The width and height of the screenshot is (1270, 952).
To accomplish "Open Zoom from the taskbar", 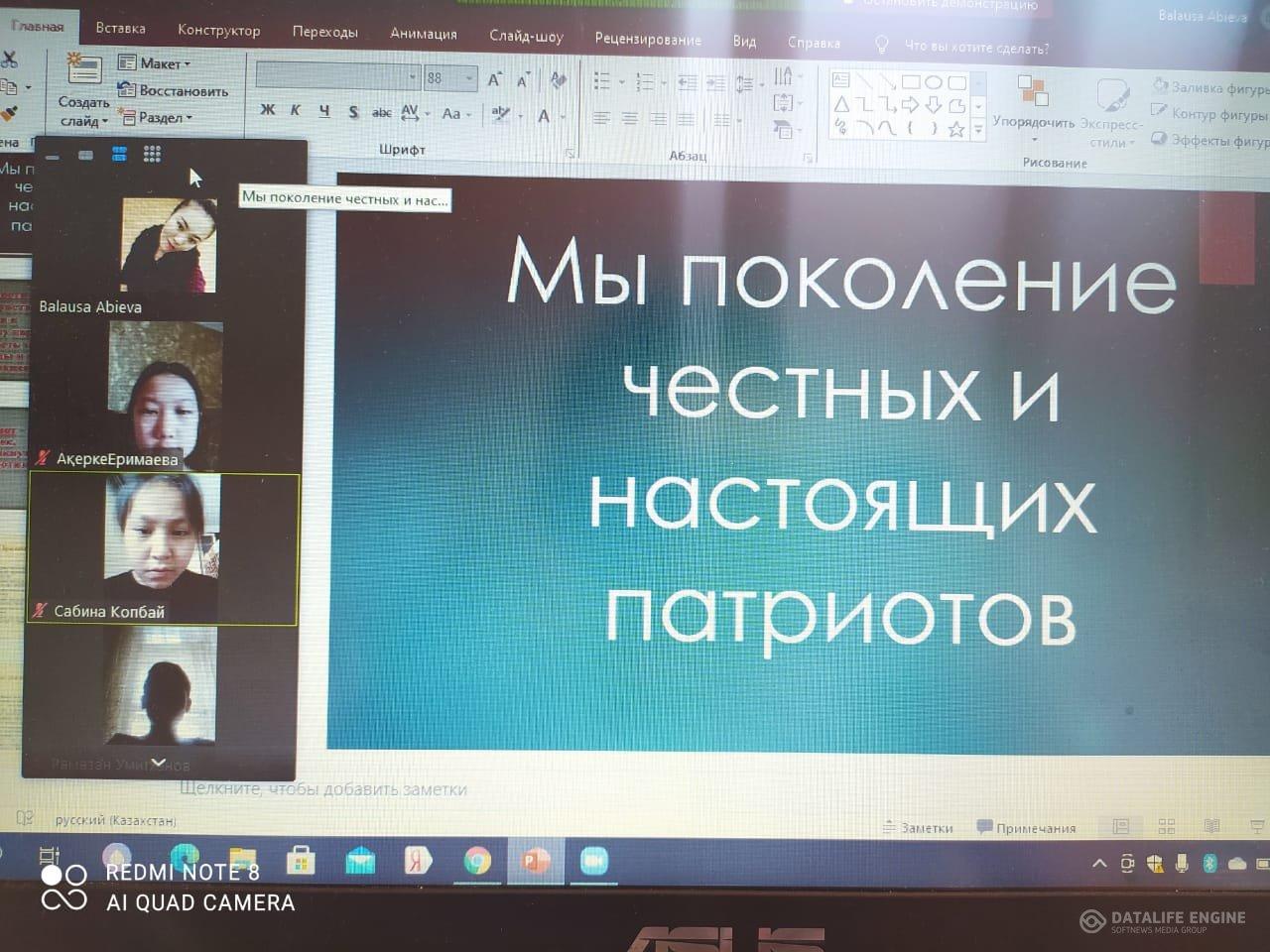I will pyautogui.click(x=593, y=861).
